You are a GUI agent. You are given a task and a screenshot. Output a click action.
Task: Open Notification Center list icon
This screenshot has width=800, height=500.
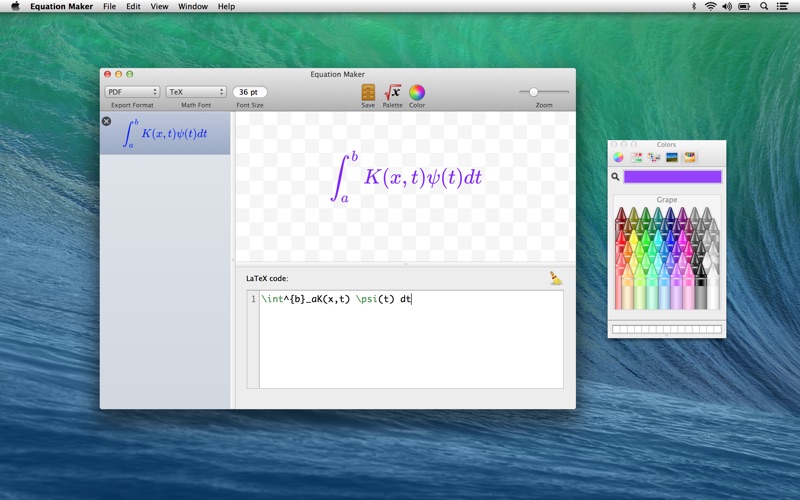[x=782, y=6]
